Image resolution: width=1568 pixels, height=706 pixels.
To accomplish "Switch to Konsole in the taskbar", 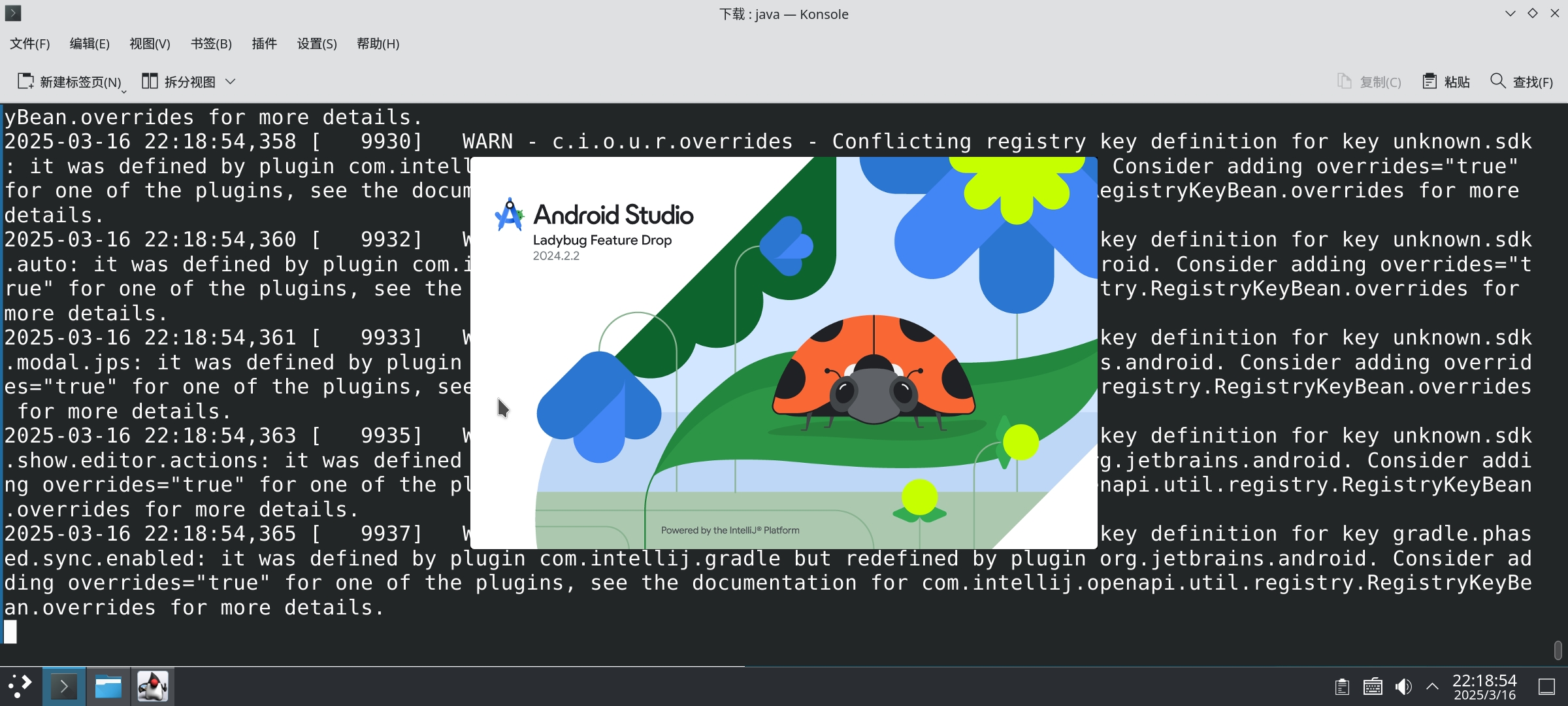I will [x=64, y=686].
